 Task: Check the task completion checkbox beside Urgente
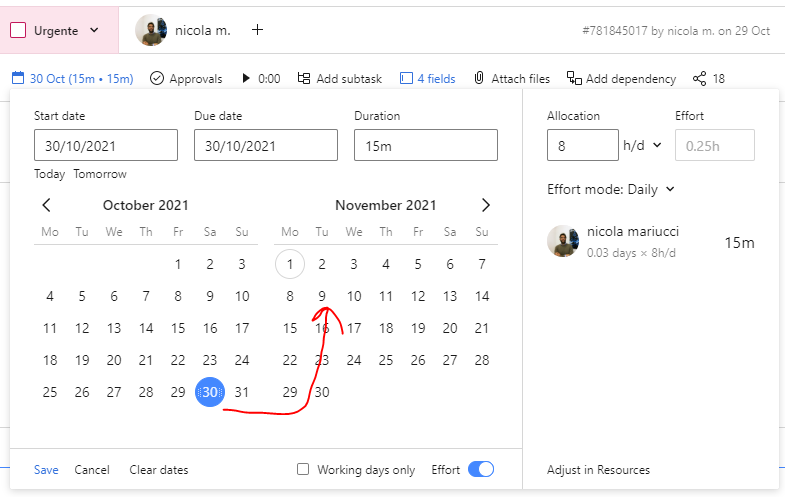point(18,30)
